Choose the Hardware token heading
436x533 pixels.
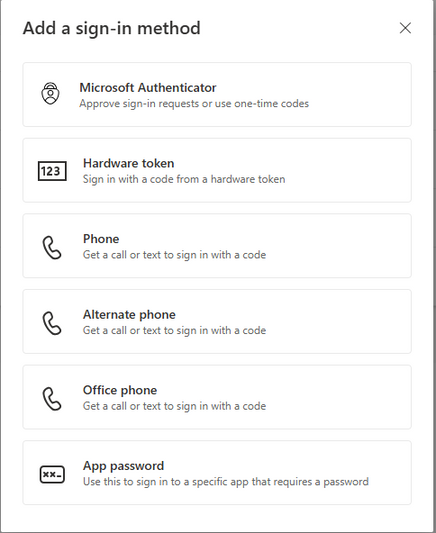(x=128, y=163)
